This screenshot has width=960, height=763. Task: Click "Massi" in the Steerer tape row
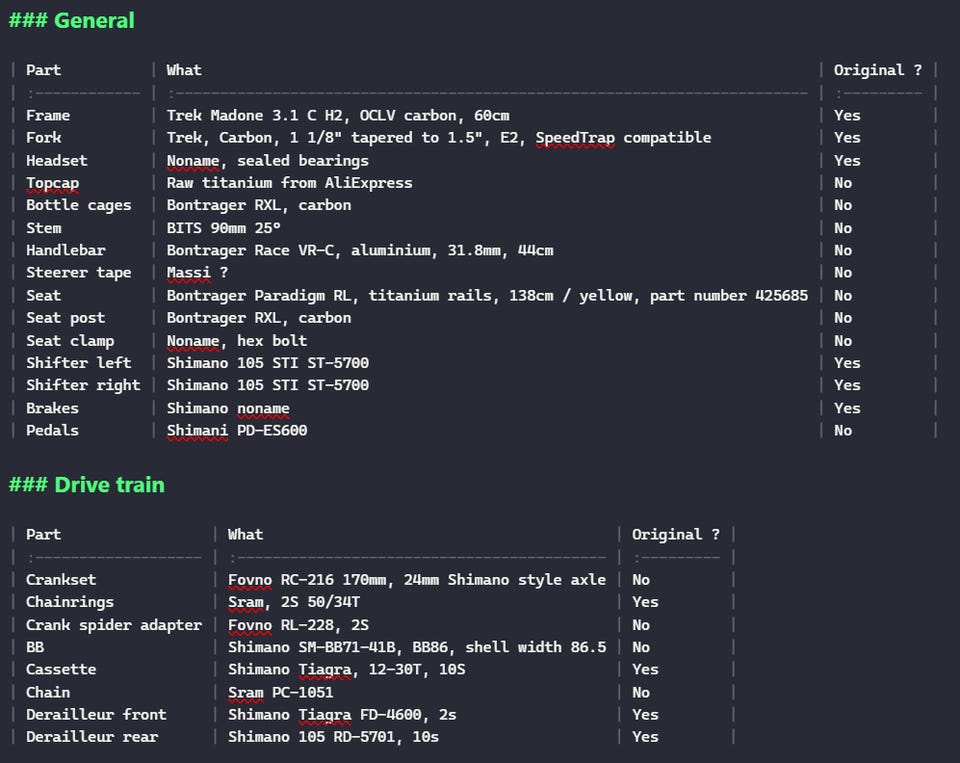(x=188, y=273)
